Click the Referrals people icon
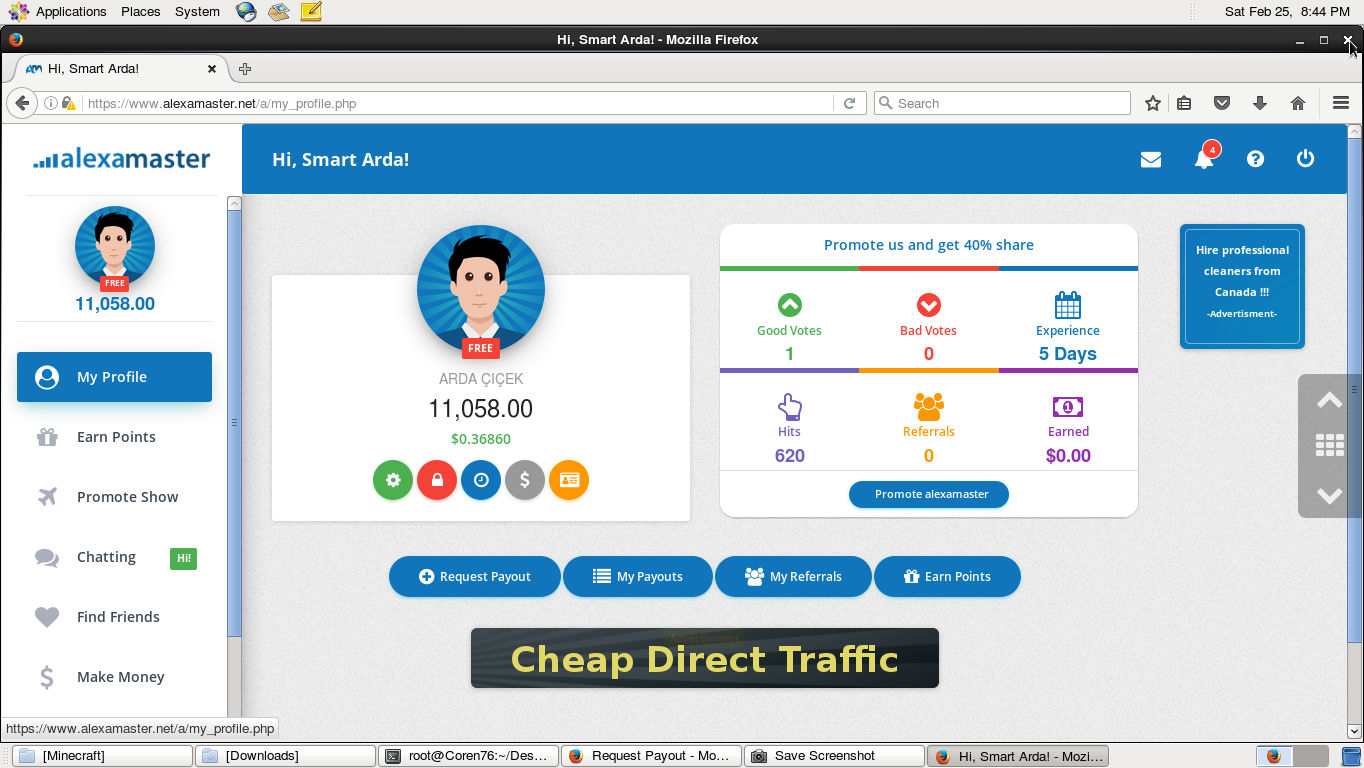This screenshot has width=1364, height=768. (x=929, y=407)
